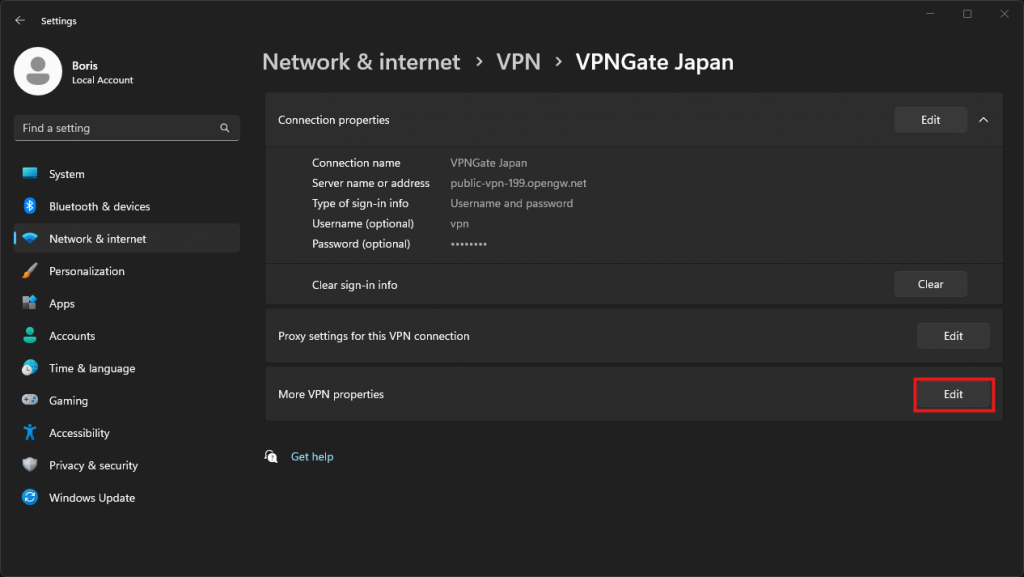
Task: Click the search magnifier icon
Action: click(225, 128)
